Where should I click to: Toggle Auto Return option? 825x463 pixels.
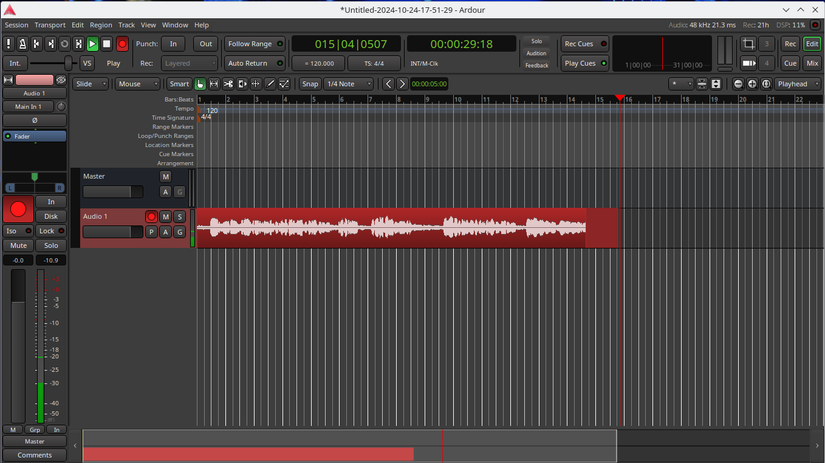(x=255, y=63)
